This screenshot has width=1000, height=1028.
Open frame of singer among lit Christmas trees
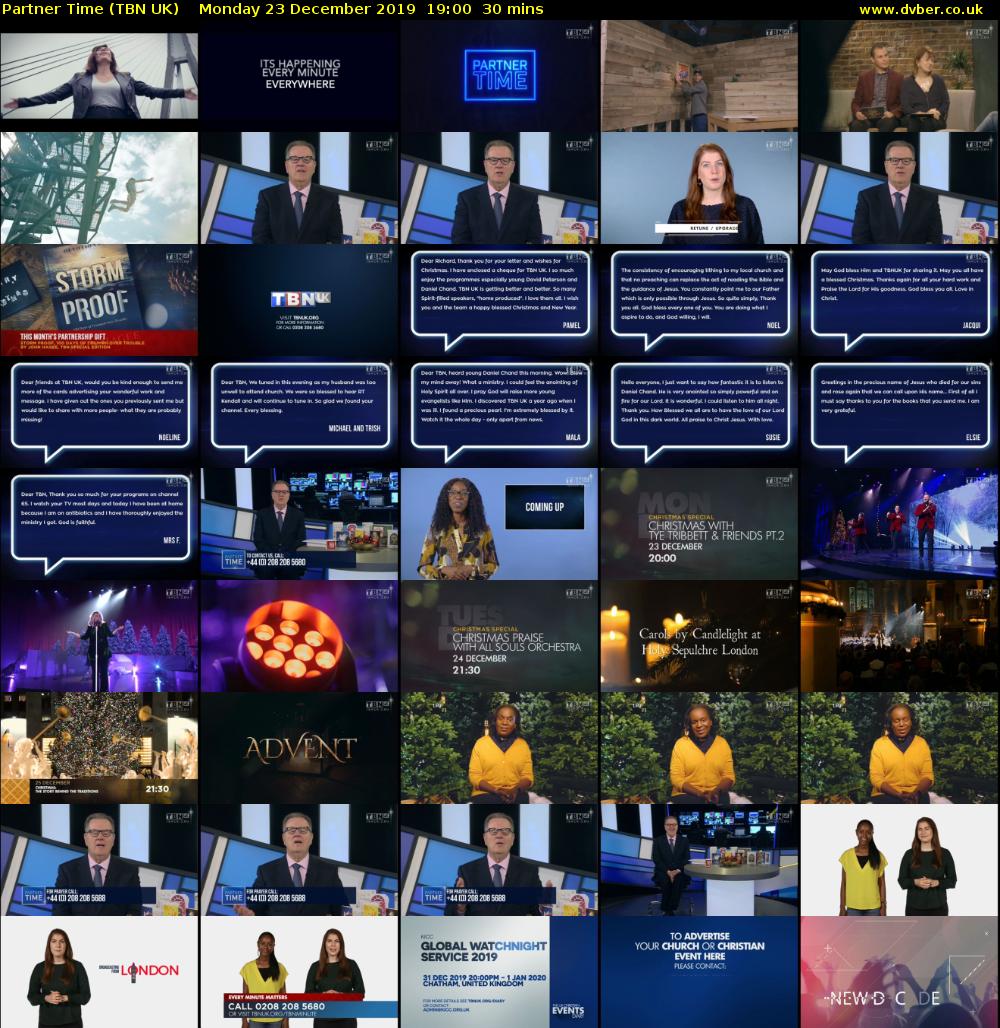click(99, 636)
